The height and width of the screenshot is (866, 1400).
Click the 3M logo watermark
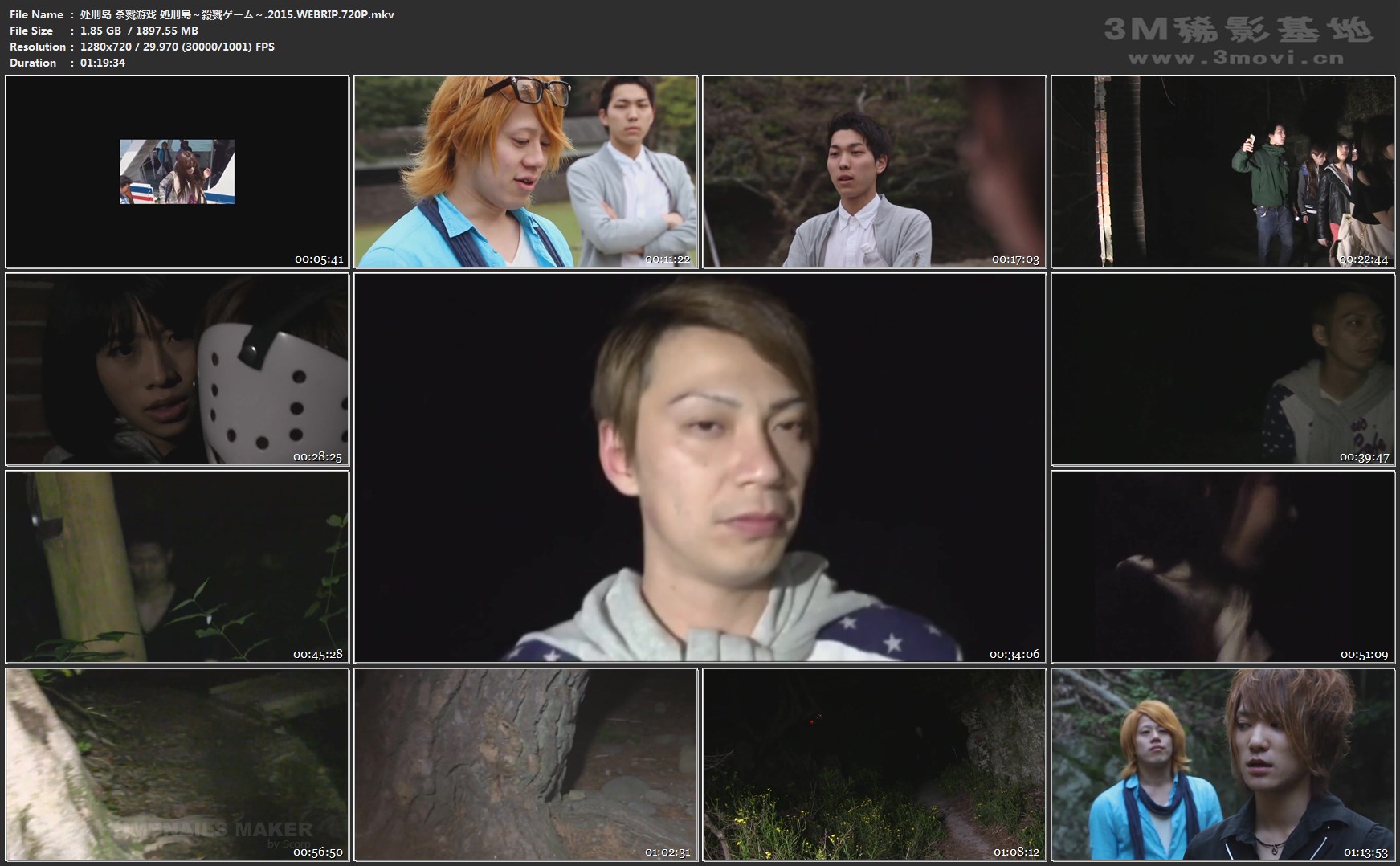click(1238, 30)
